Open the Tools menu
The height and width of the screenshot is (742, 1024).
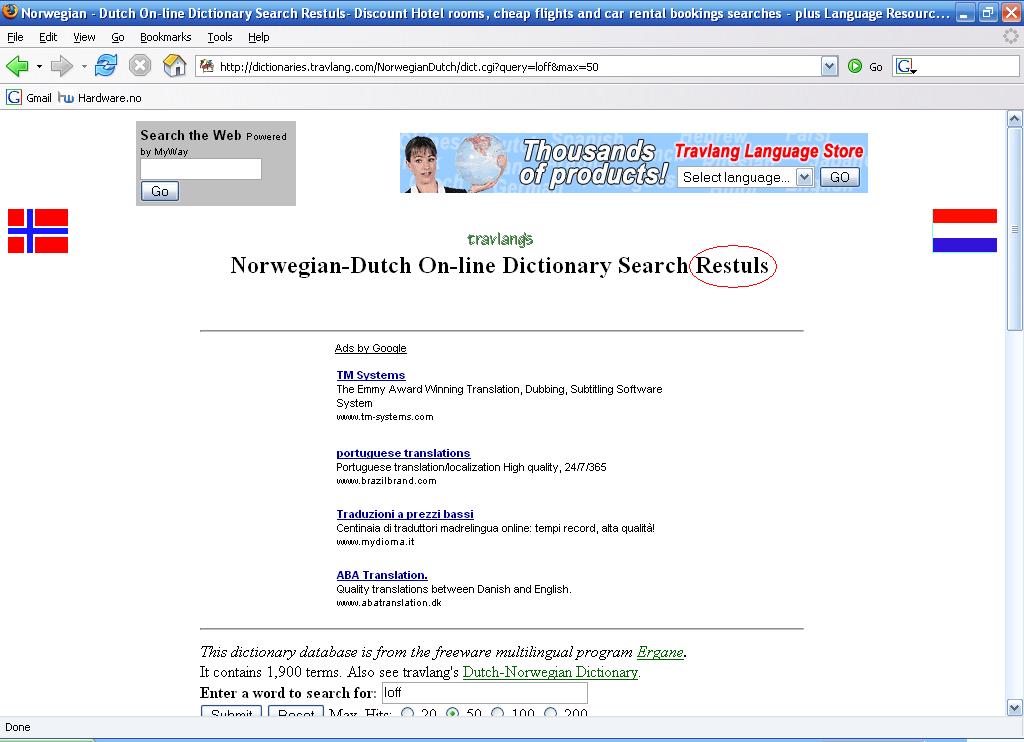pos(220,37)
